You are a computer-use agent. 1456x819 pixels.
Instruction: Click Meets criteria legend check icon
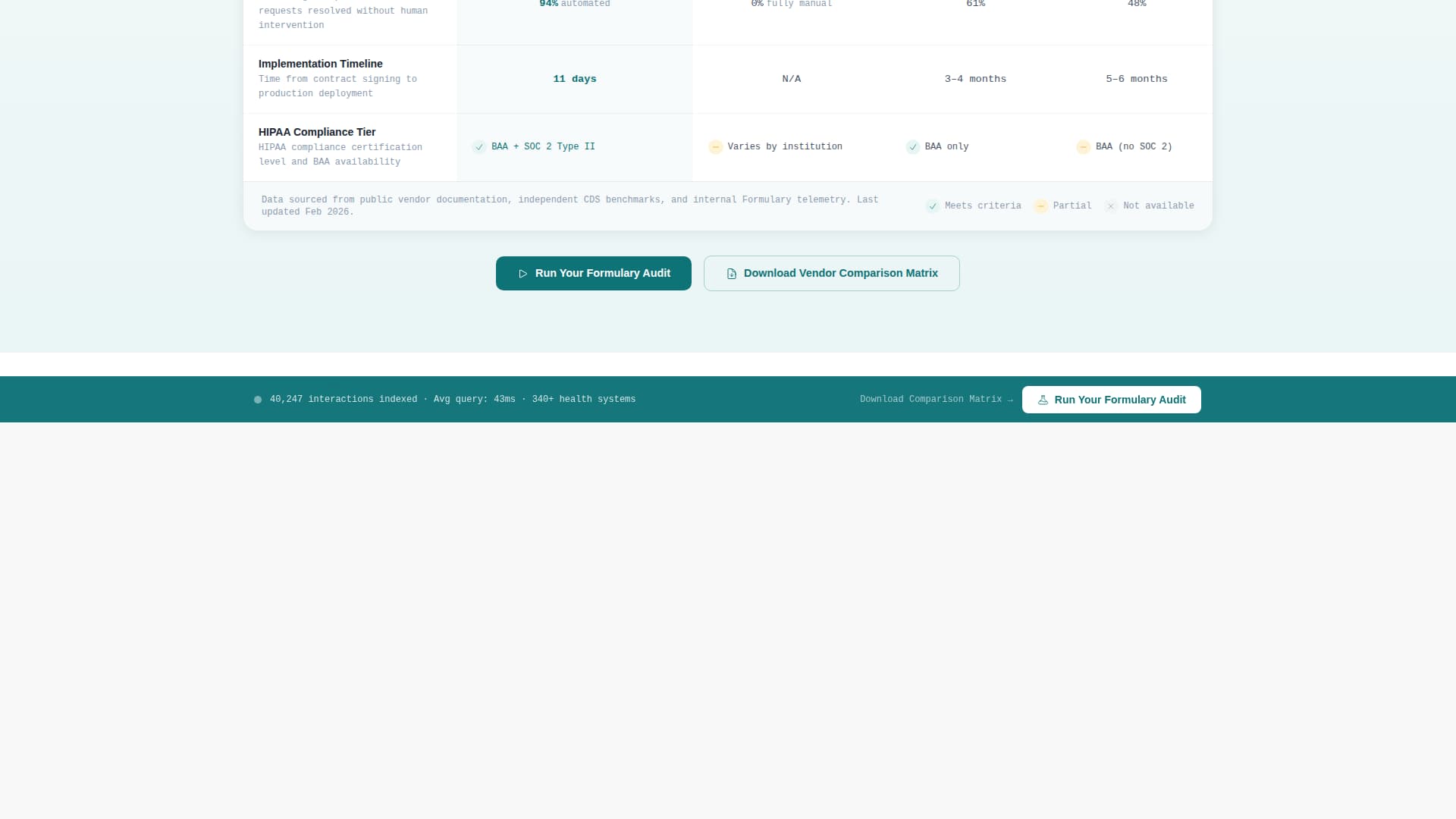[933, 206]
